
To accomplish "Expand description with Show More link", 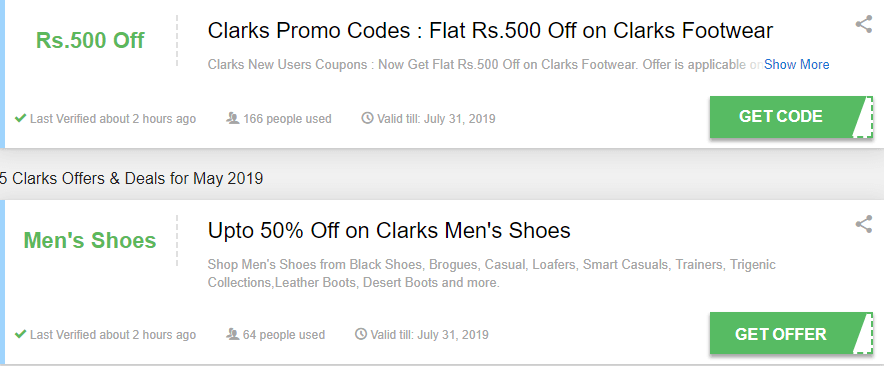I will click(797, 64).
